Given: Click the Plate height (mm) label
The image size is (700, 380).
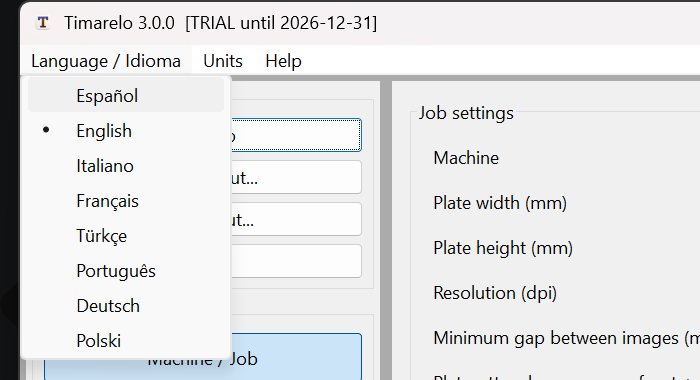Looking at the screenshot, I should coord(503,248).
